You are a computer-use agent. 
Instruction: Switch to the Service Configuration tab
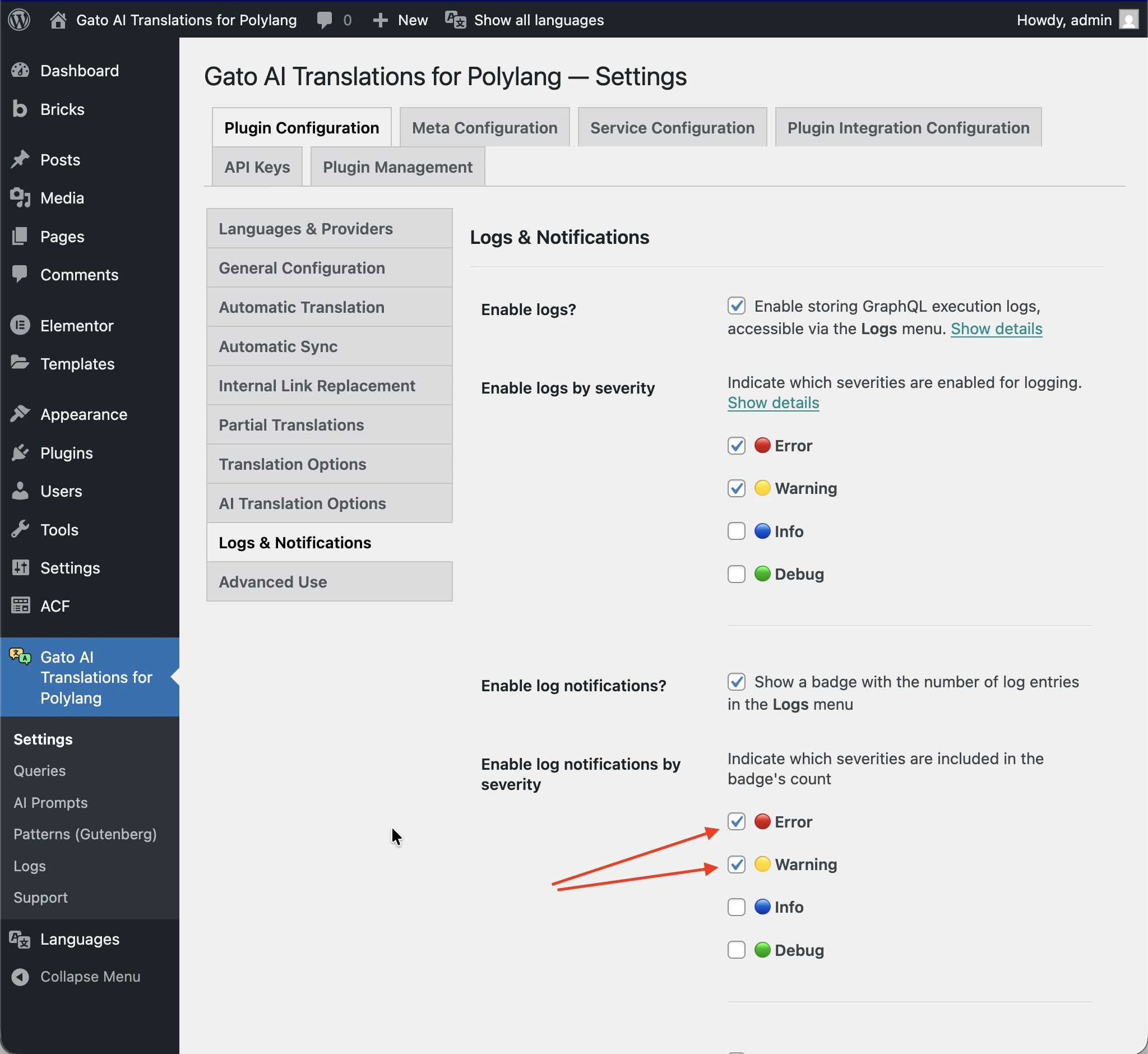point(672,127)
